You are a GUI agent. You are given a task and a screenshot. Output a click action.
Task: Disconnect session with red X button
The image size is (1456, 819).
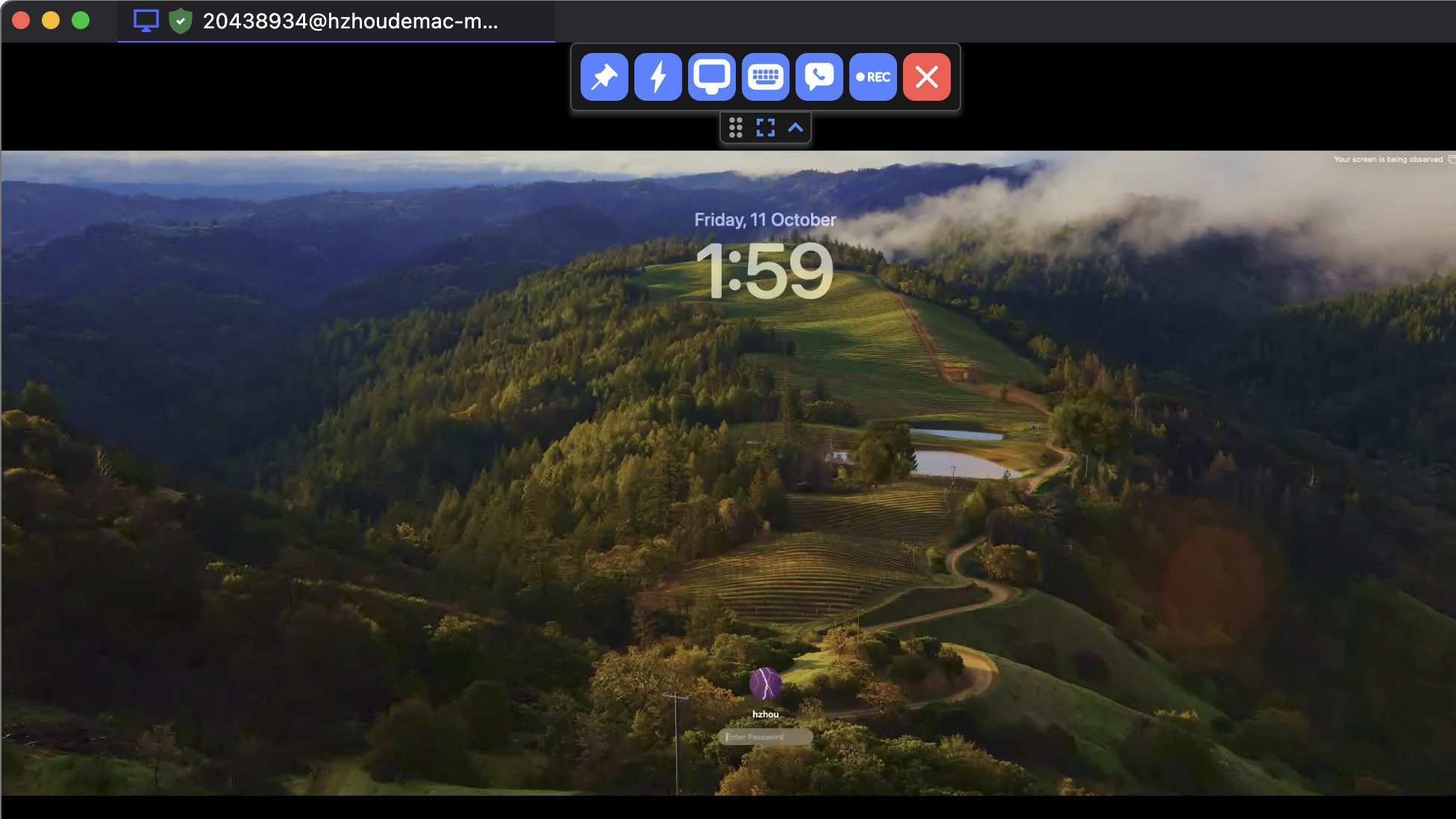coord(926,77)
